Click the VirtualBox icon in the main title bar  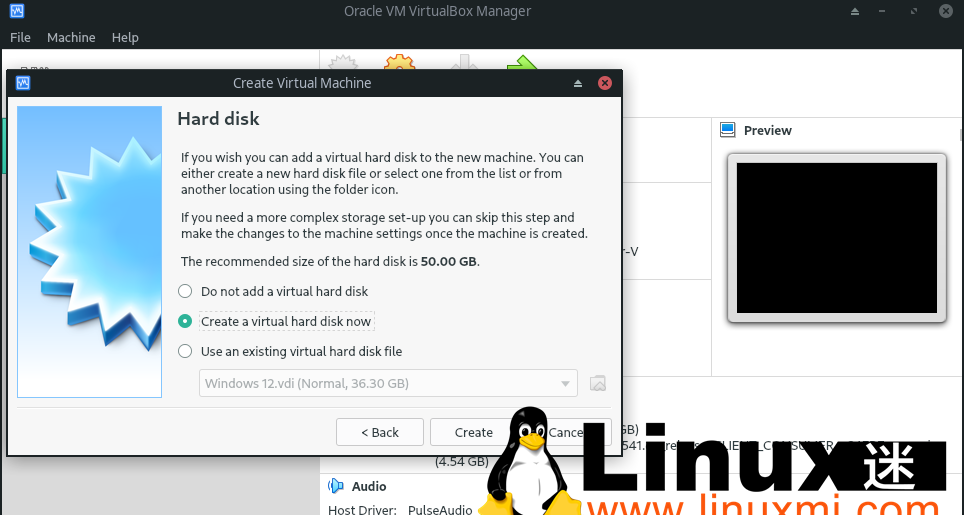[x=17, y=11]
